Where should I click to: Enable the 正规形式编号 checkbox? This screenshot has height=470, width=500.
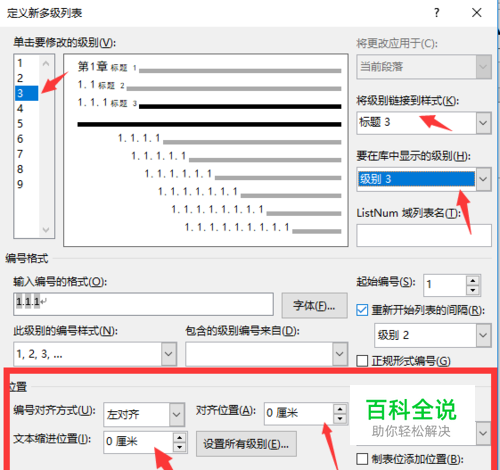coord(362,361)
